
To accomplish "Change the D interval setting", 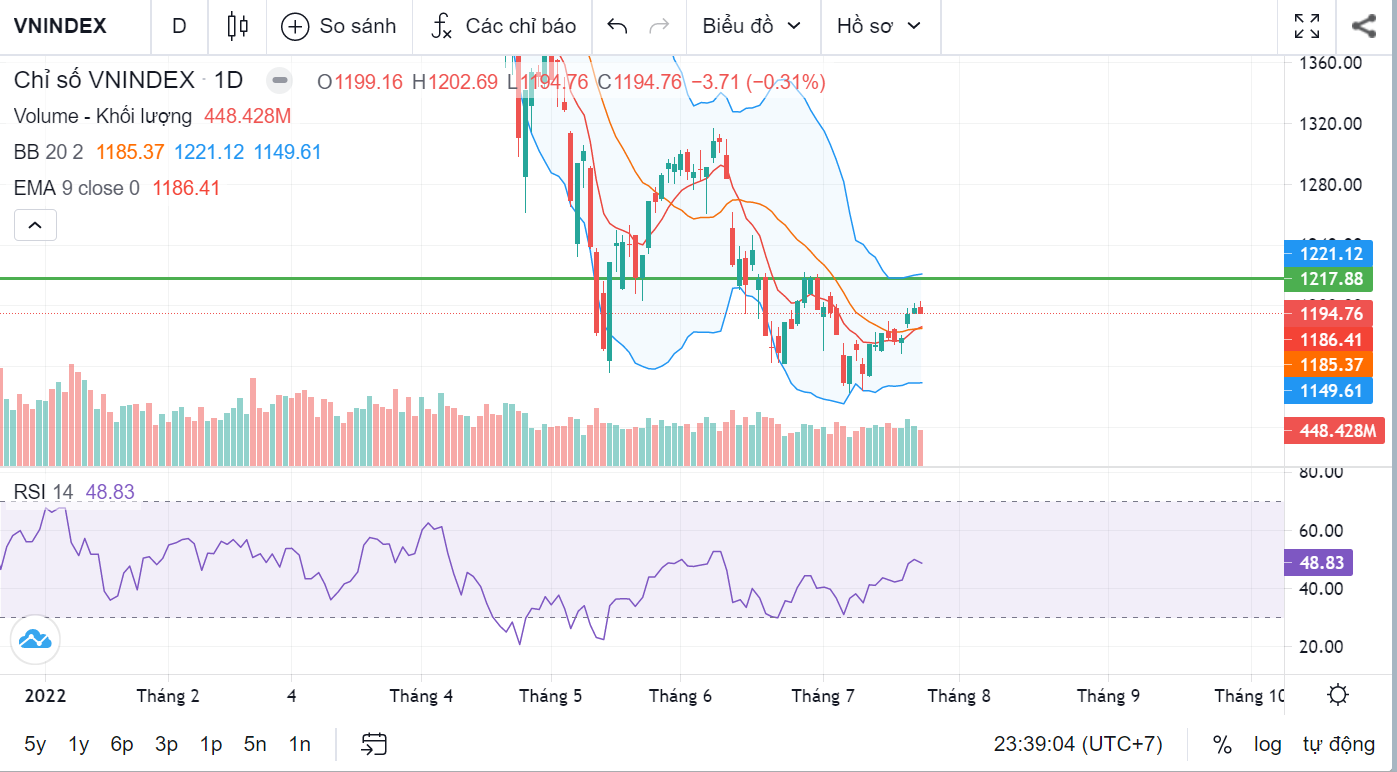I will pos(179,26).
